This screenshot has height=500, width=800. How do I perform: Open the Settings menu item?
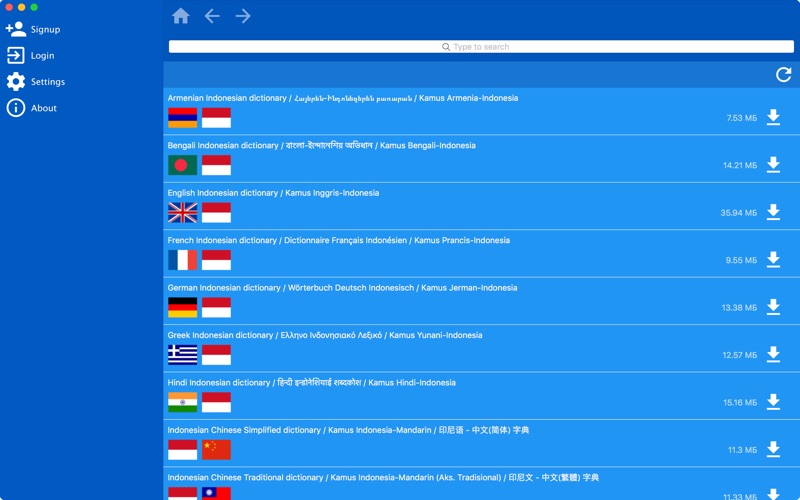[x=48, y=82]
